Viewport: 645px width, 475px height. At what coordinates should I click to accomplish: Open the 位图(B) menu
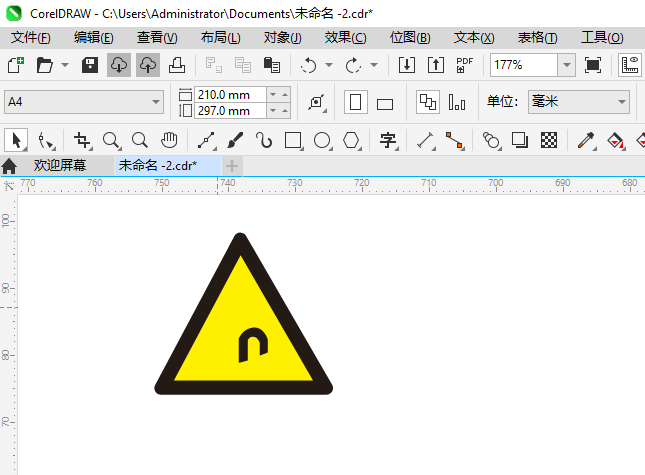(x=410, y=38)
